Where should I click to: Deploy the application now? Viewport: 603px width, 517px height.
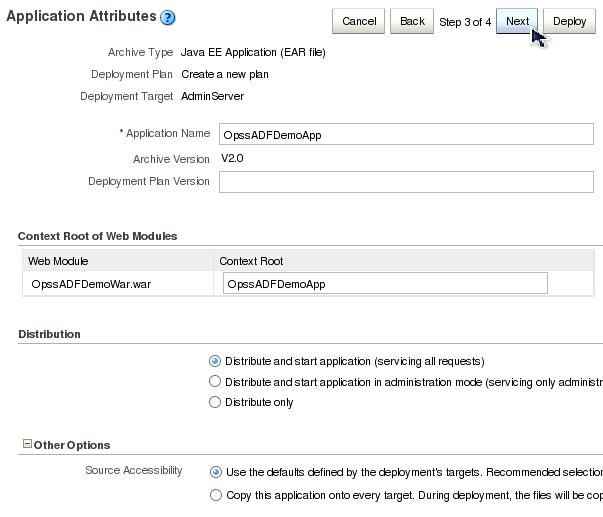[x=569, y=21]
